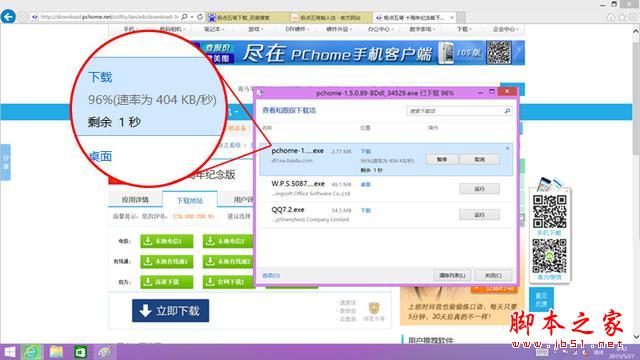Open Internet Explorer from the taskbar
The height and width of the screenshot is (360, 640).
[x=31, y=352]
